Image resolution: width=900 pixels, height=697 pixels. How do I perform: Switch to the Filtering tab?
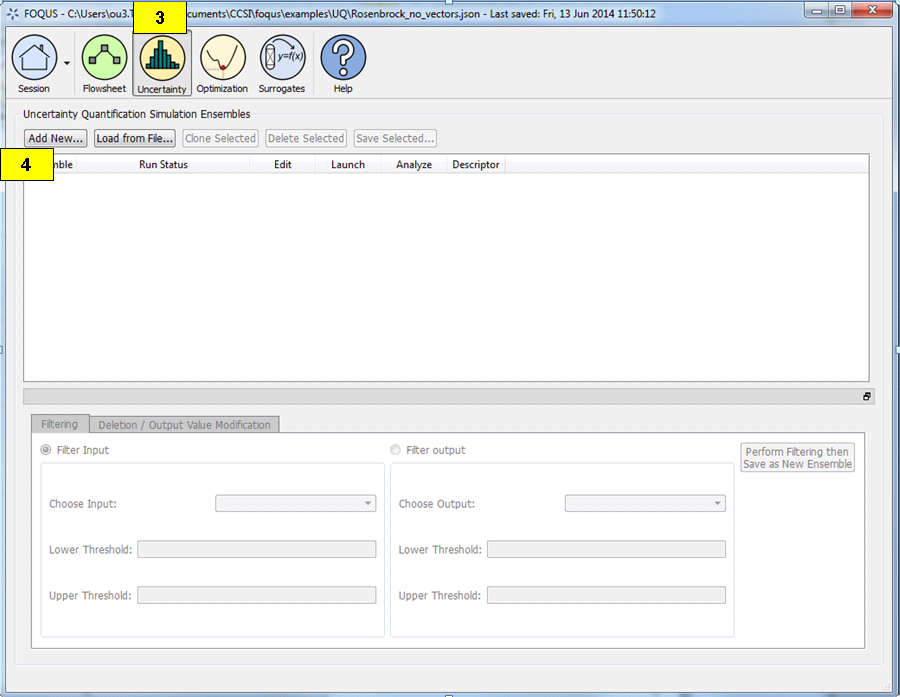coord(59,424)
